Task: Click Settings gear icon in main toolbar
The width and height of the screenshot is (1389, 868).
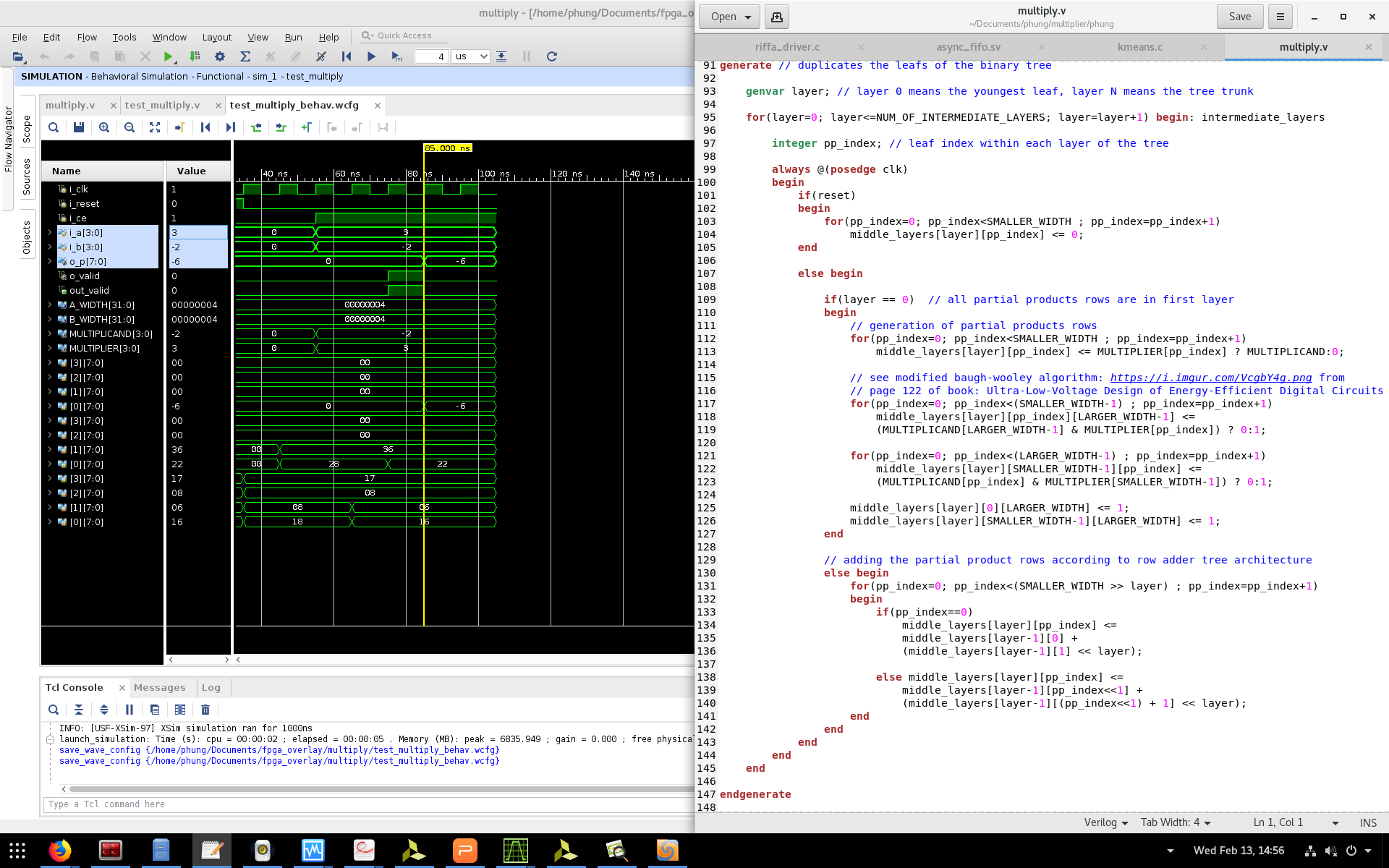Action: (220, 56)
